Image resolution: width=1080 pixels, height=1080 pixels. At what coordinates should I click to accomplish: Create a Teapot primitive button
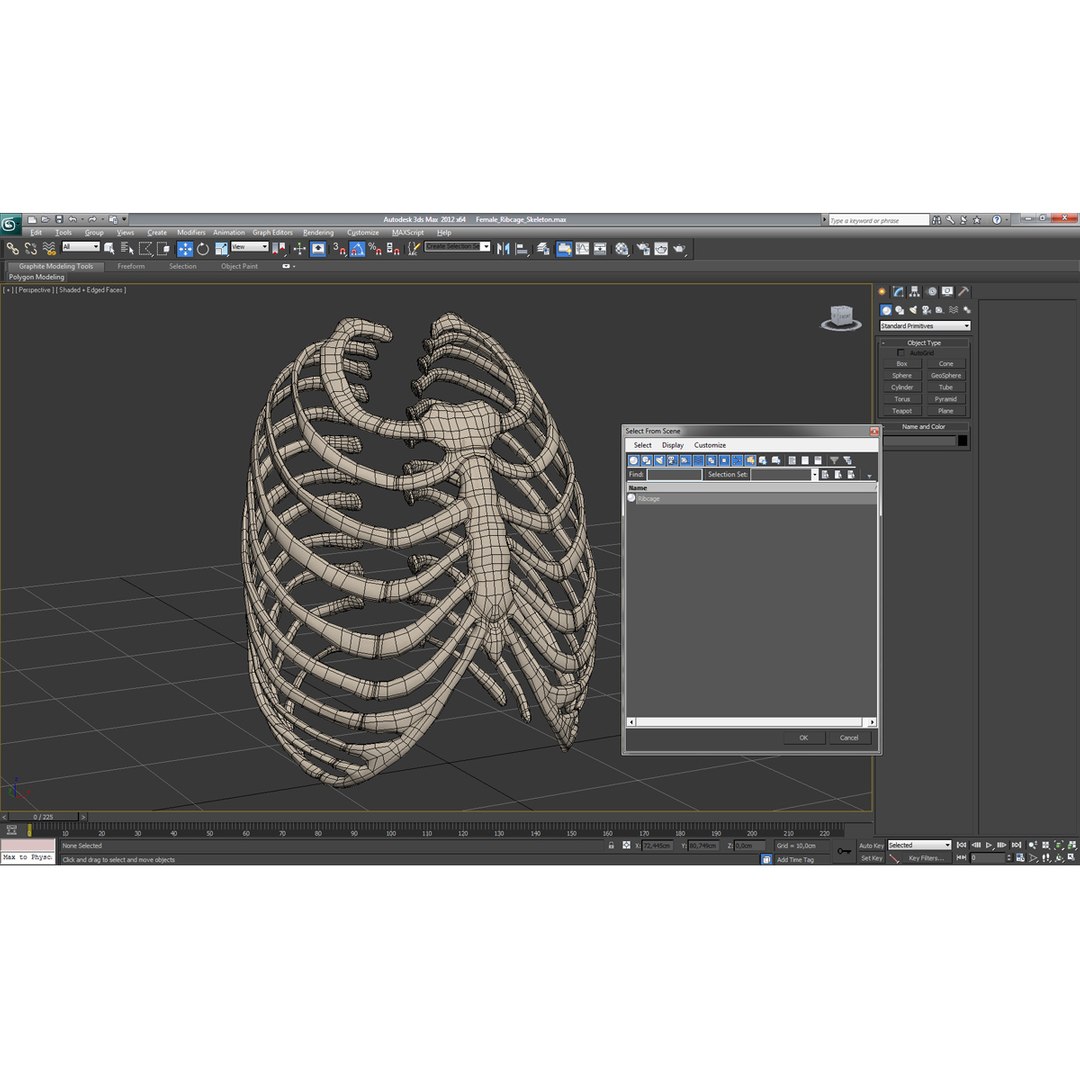tap(902, 411)
